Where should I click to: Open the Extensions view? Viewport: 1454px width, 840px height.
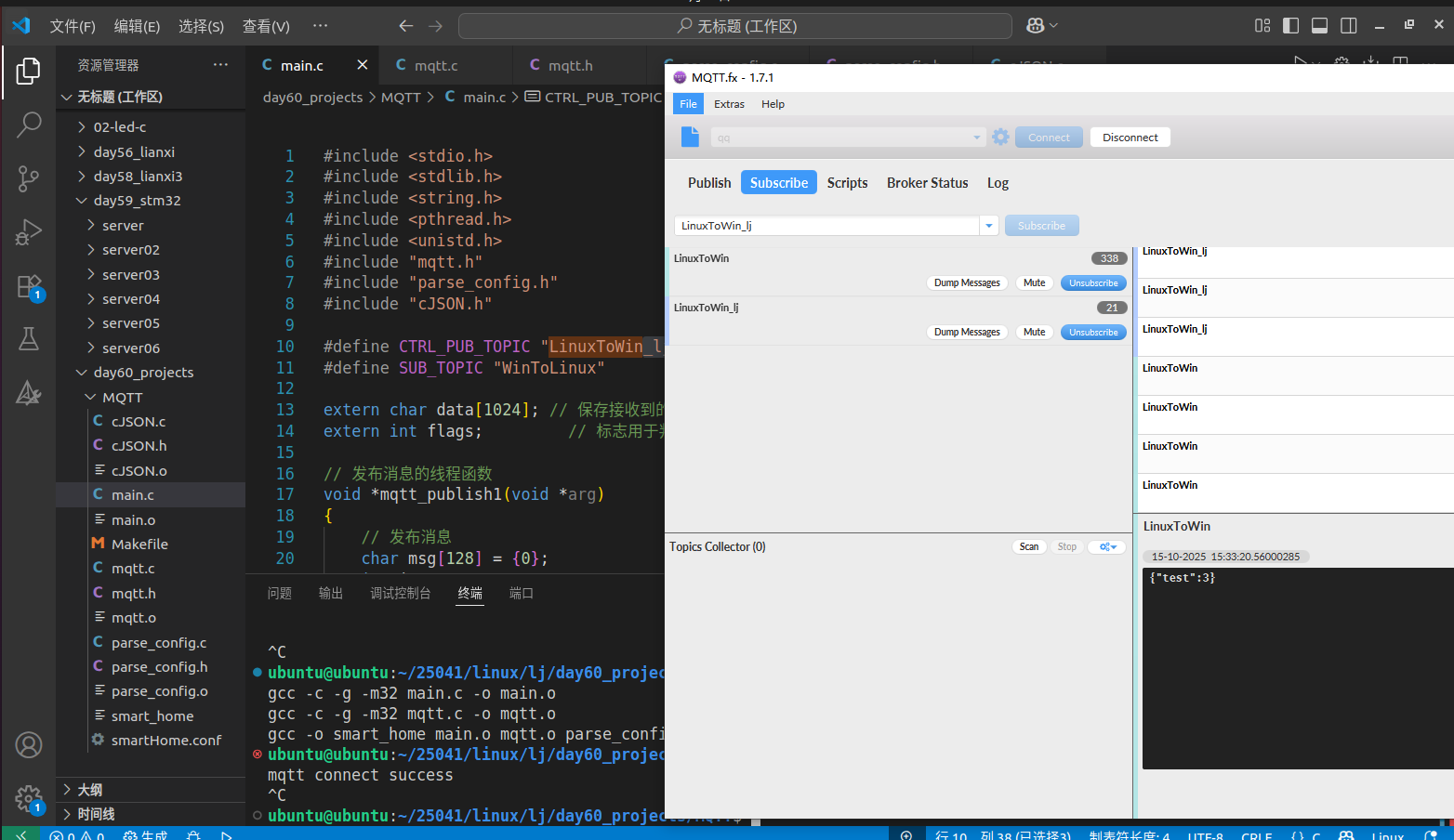coord(29,286)
